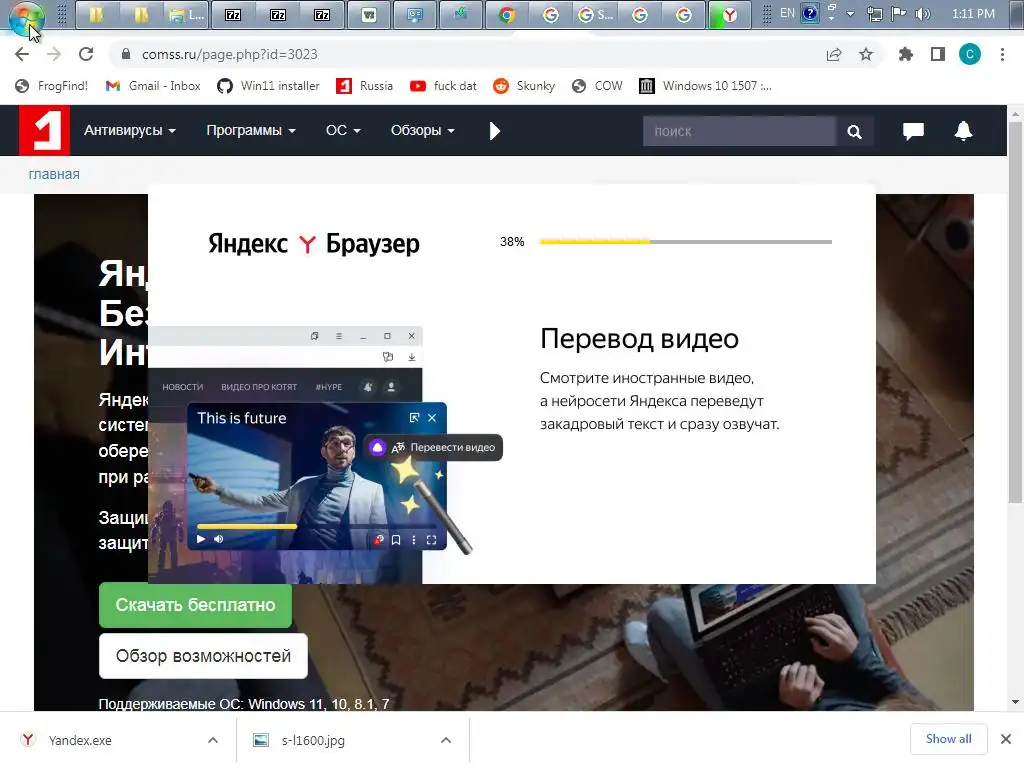The width and height of the screenshot is (1024, 768).
Task: Open the Skunky bookmark
Action: [524, 86]
